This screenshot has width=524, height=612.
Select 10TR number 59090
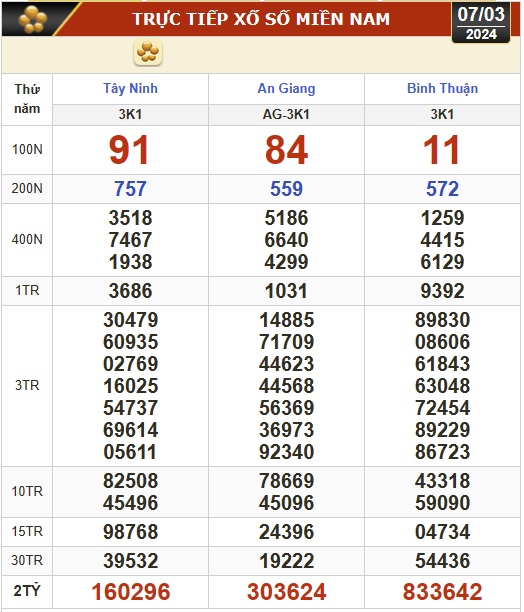coord(442,503)
